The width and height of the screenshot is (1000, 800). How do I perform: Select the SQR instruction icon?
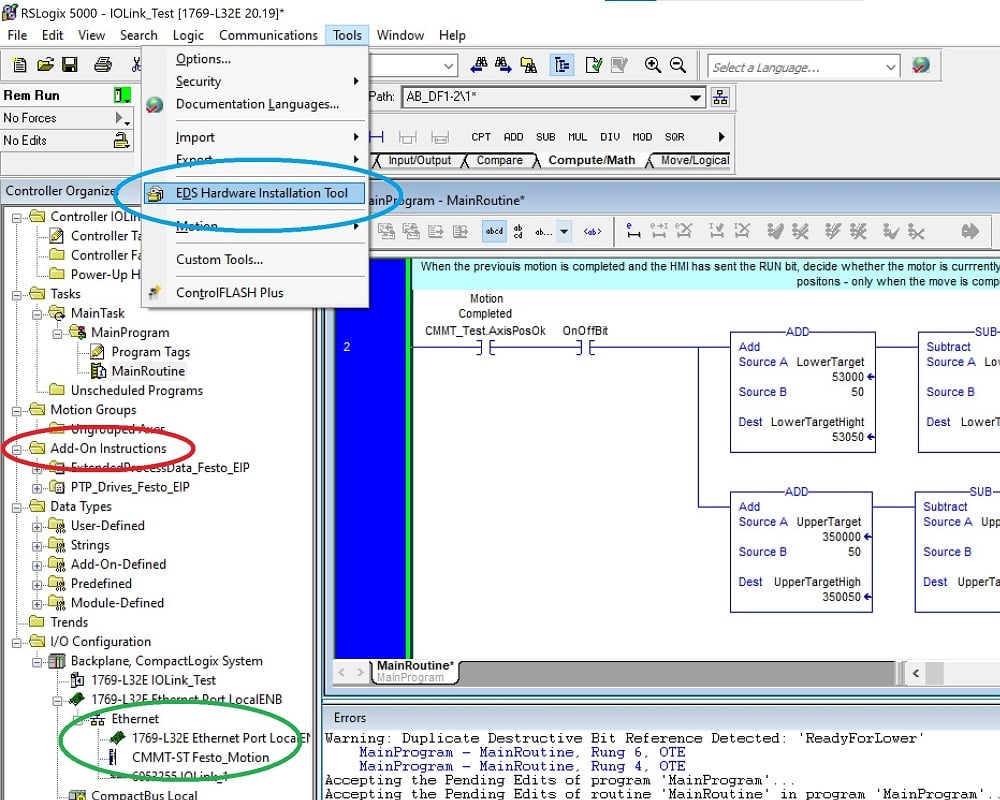(x=673, y=137)
